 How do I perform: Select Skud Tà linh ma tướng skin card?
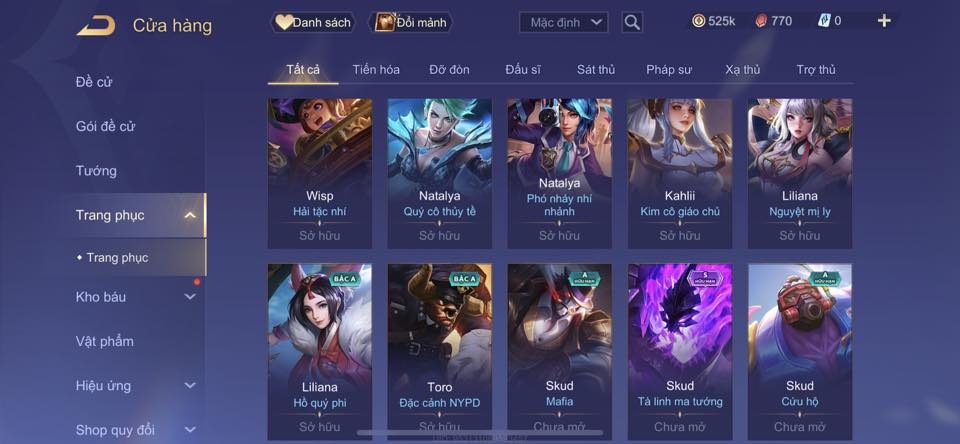(680, 353)
